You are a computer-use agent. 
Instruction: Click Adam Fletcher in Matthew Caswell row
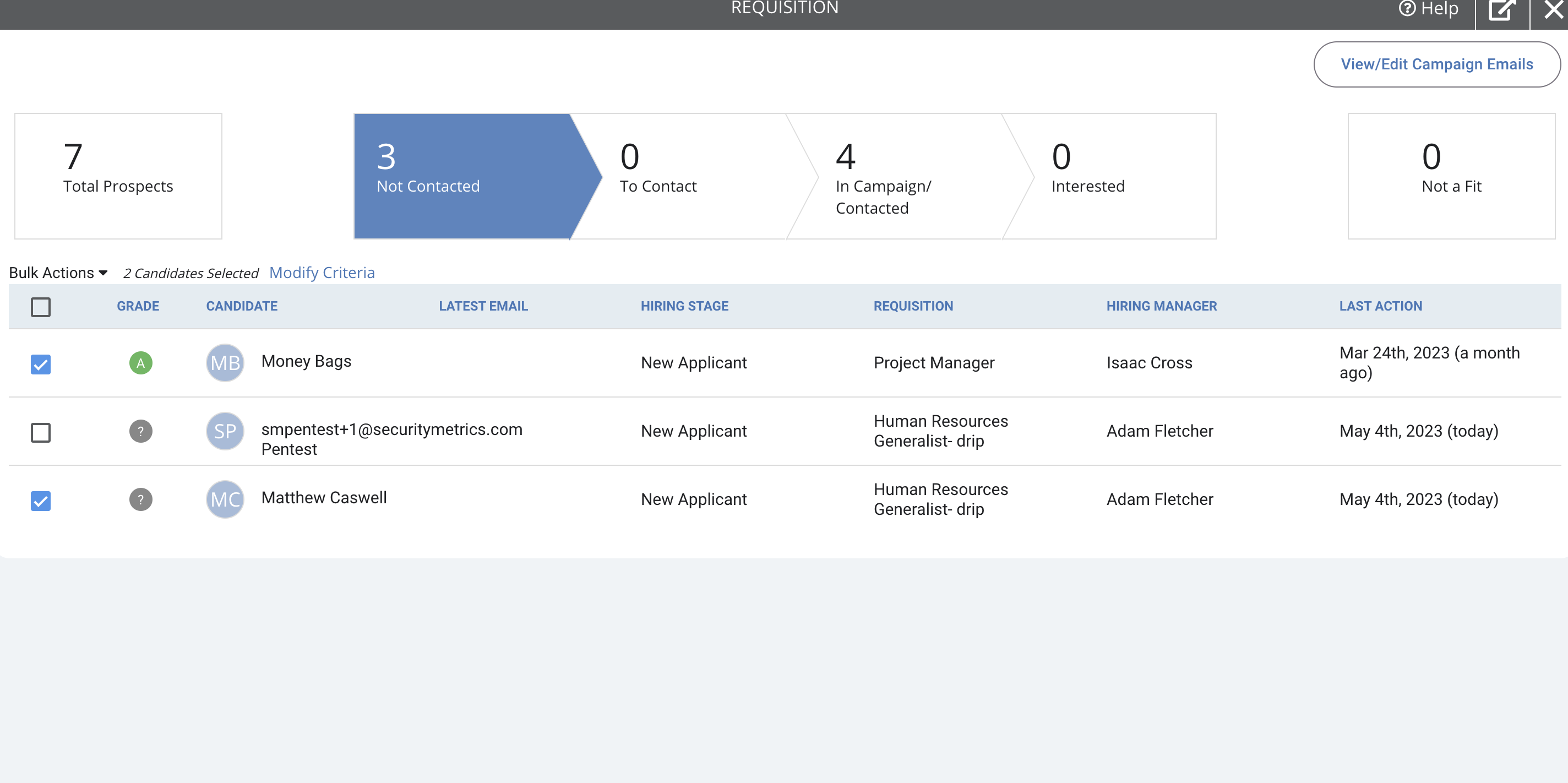tap(1159, 499)
